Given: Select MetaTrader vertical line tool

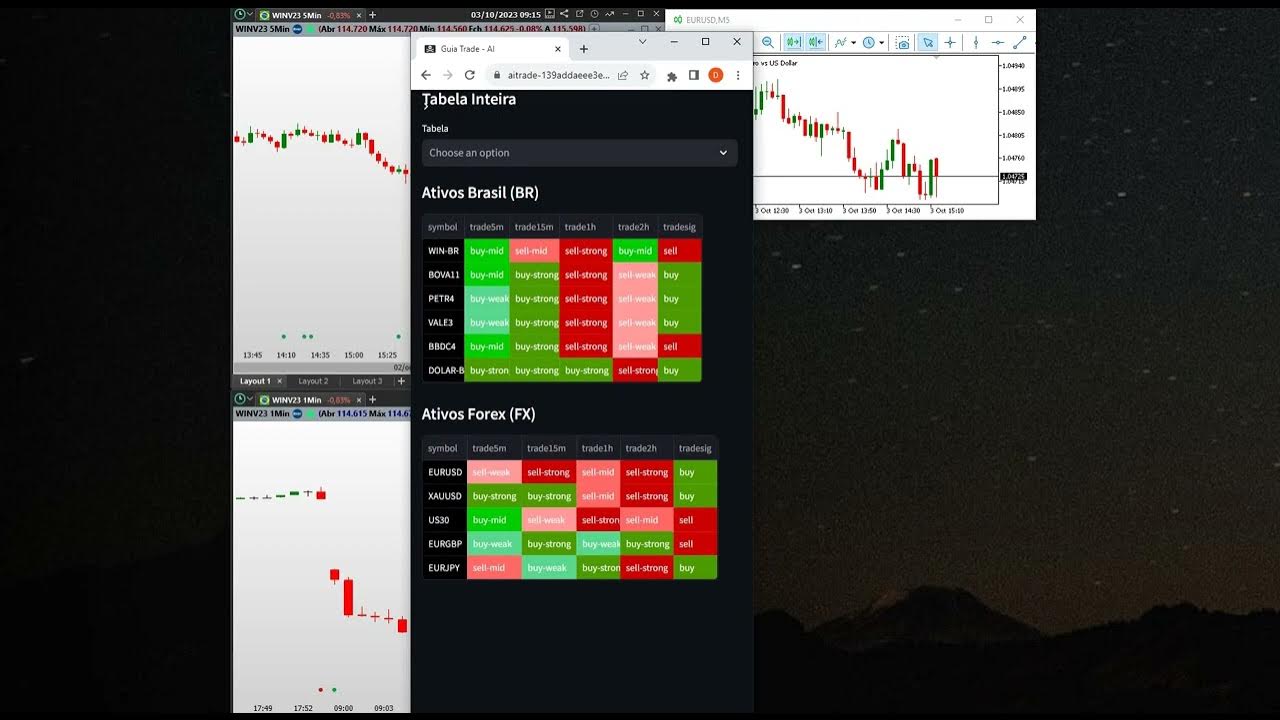Looking at the screenshot, I should click(x=974, y=42).
